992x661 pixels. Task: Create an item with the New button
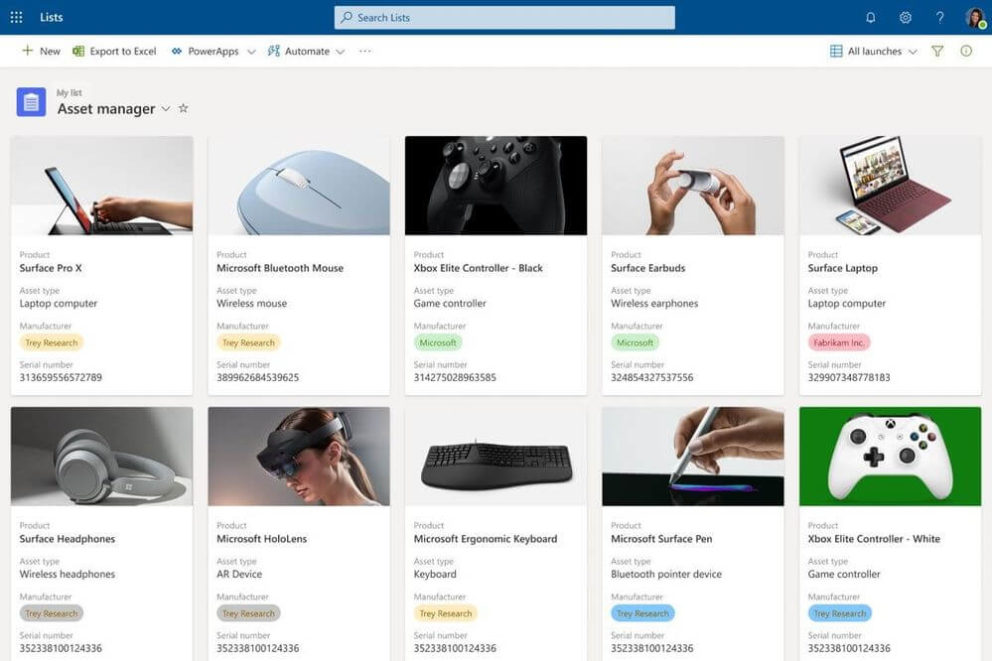click(40, 51)
